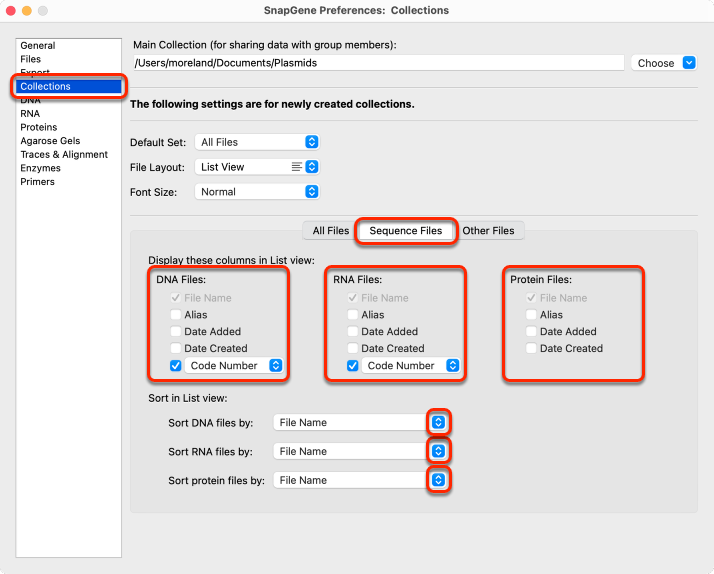Image resolution: width=714 pixels, height=574 pixels.
Task: Open the Choose button dropdown arrow
Action: (689, 63)
